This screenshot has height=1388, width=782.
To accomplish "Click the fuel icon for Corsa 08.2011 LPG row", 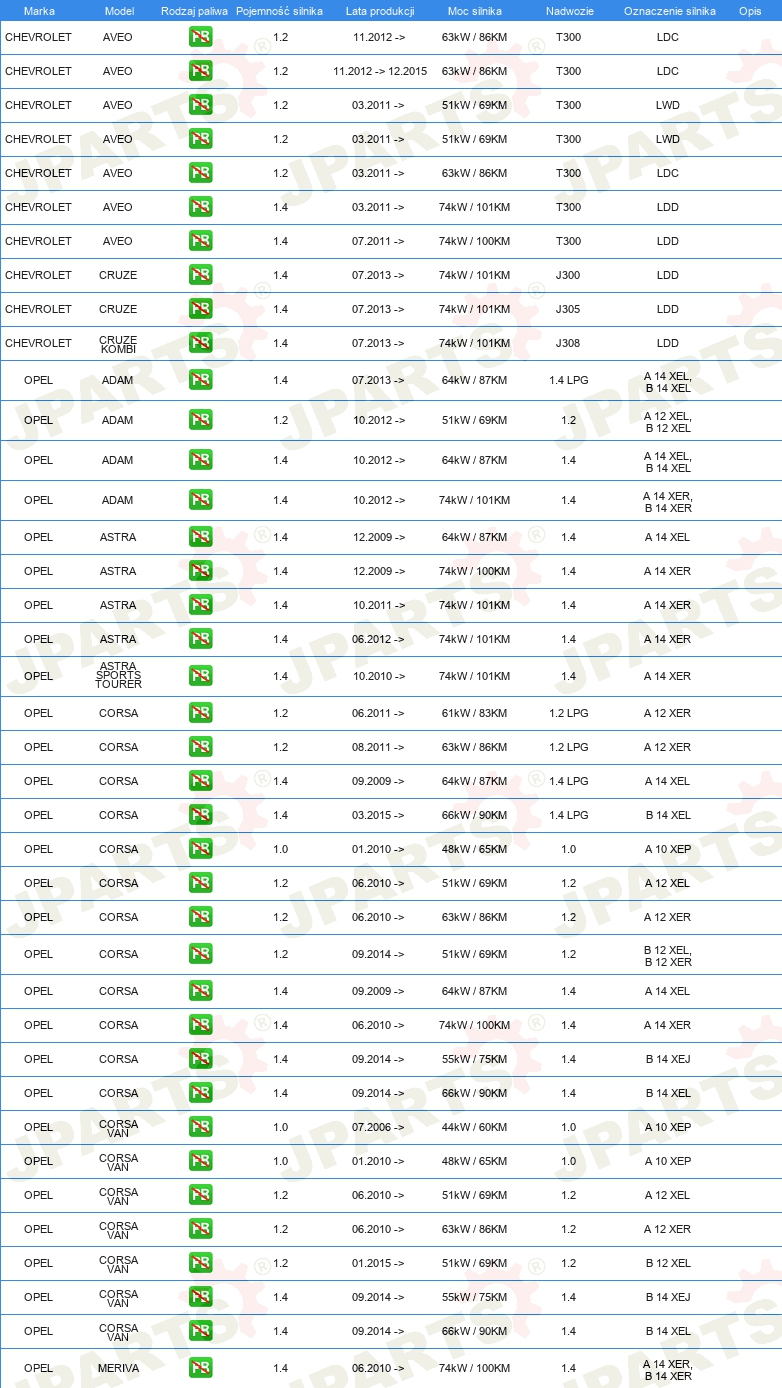I will (x=200, y=747).
